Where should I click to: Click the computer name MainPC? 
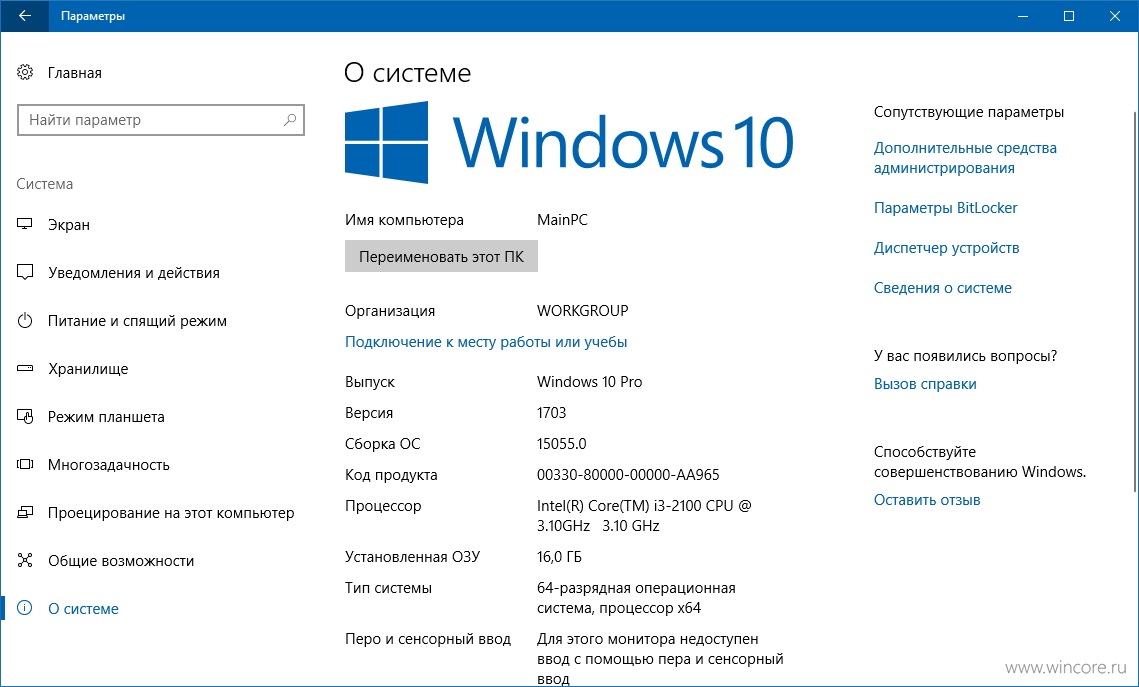562,220
